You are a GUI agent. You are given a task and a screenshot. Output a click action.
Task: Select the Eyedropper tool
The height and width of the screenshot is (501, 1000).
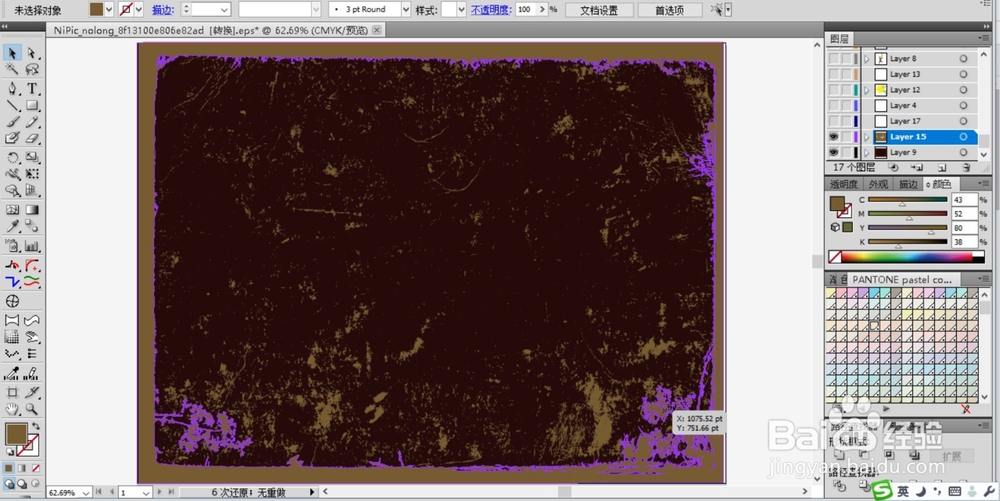[12, 226]
